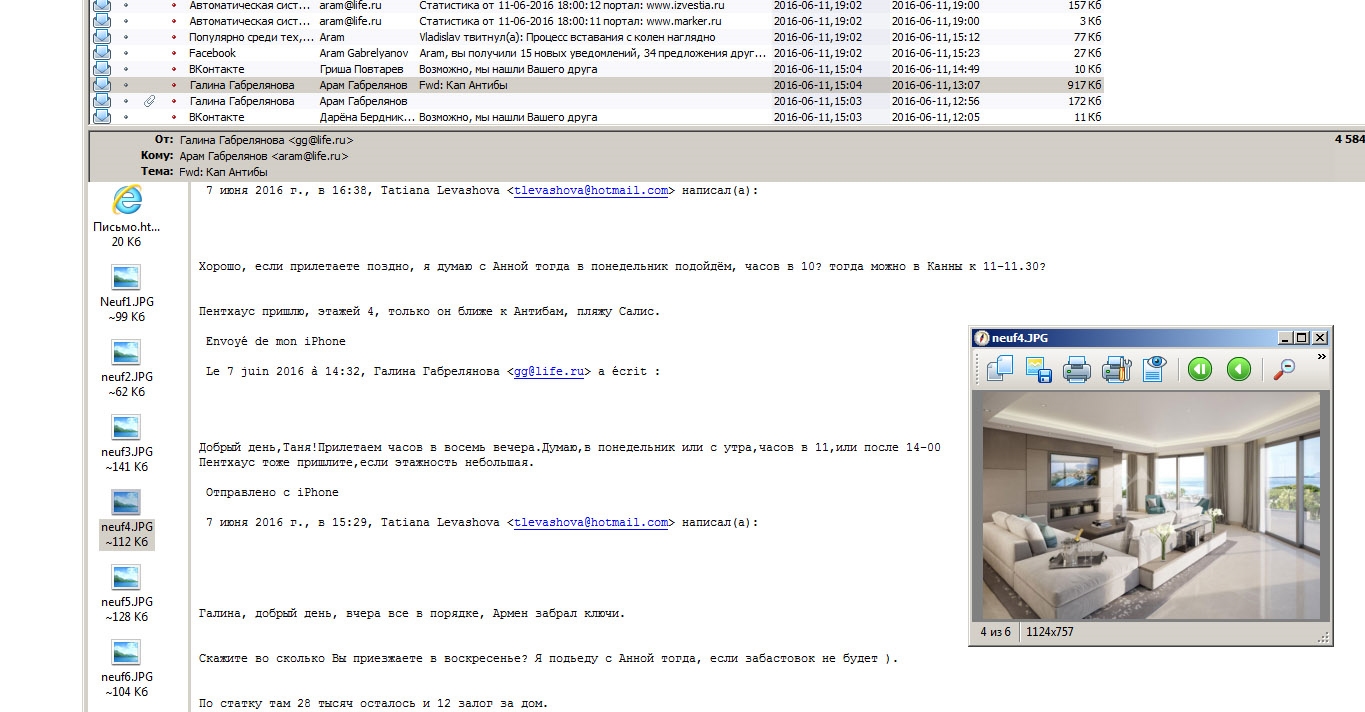
Task: Toggle the red flag dot on Facebook message
Action: pyautogui.click(x=174, y=53)
